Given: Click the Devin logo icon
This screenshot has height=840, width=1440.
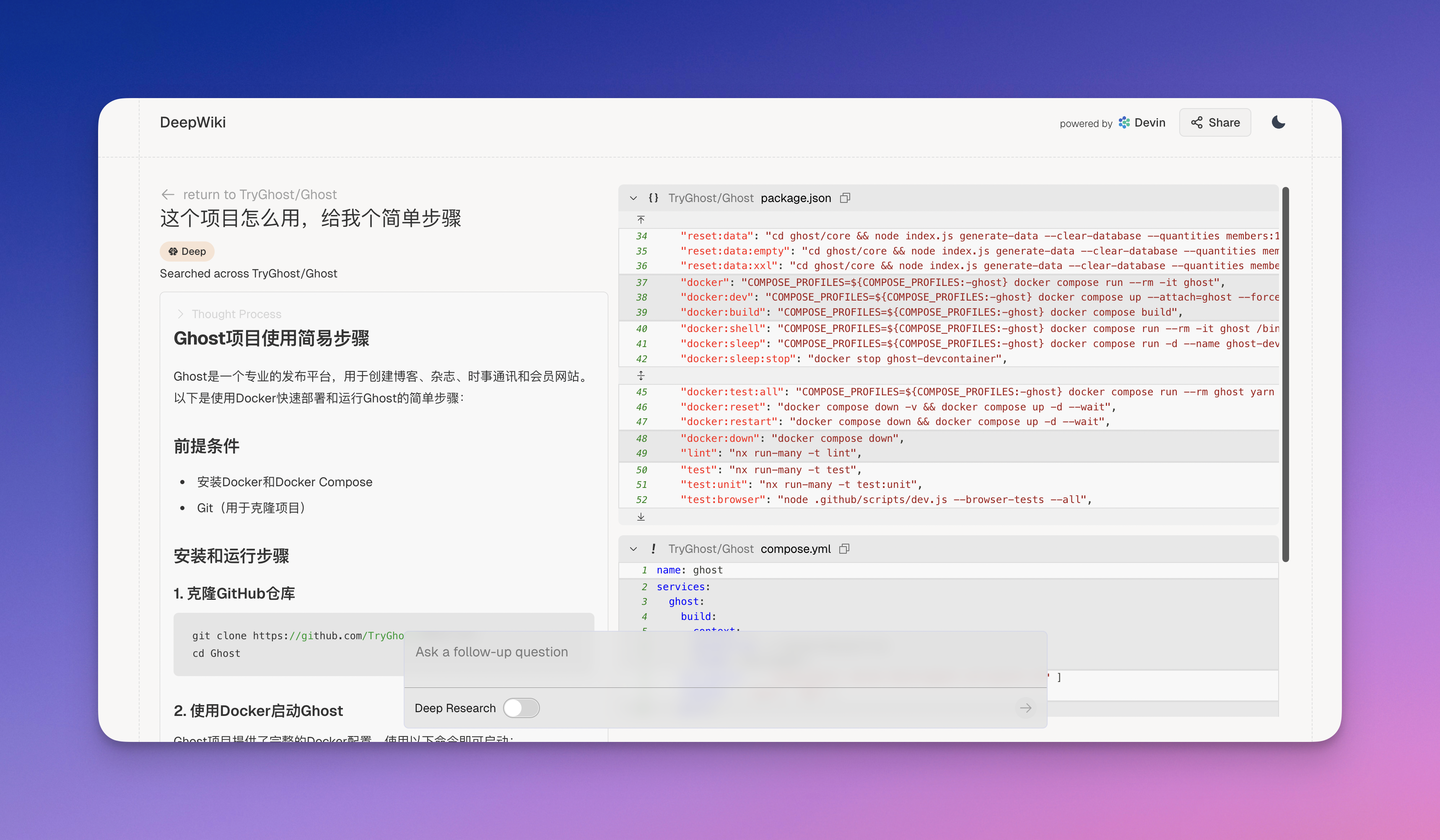Looking at the screenshot, I should (x=1124, y=122).
